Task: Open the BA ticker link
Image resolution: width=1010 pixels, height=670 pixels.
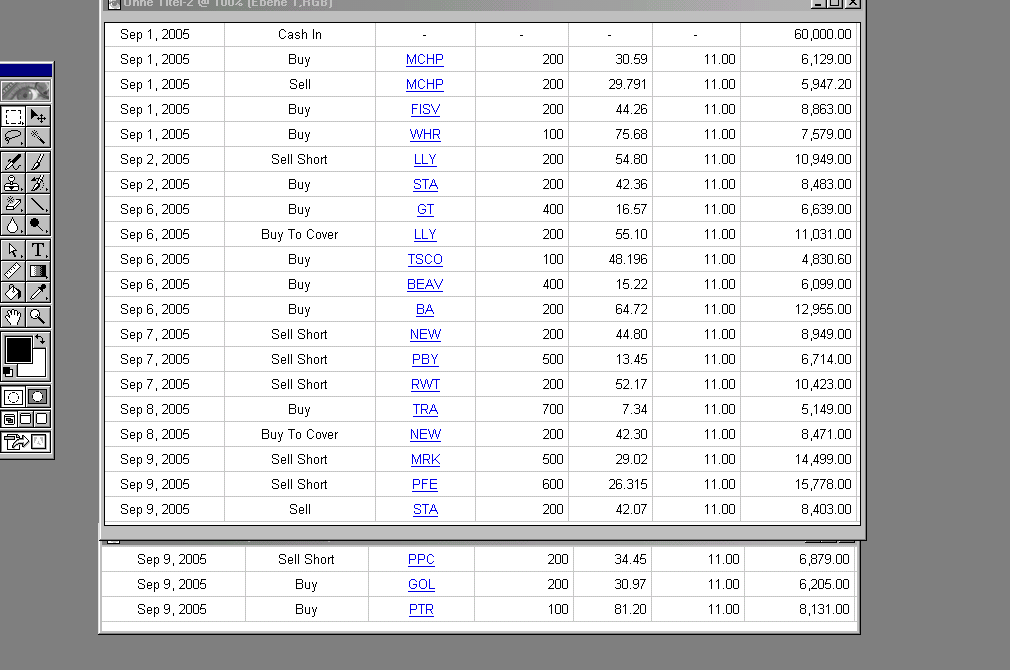Action: (x=425, y=310)
